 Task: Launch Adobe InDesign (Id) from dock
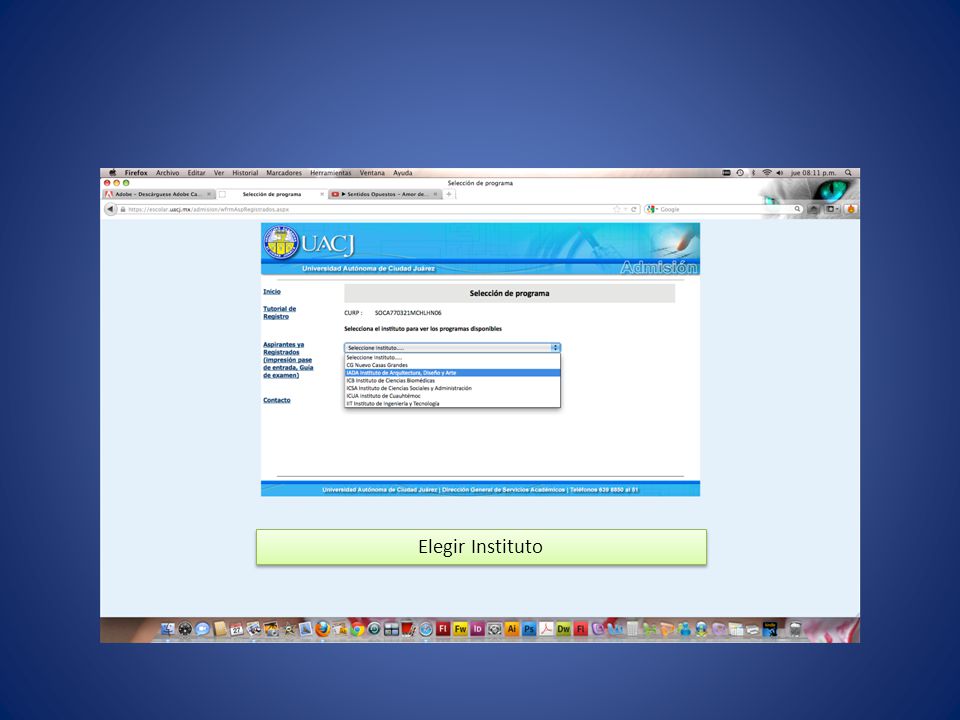coord(477,629)
